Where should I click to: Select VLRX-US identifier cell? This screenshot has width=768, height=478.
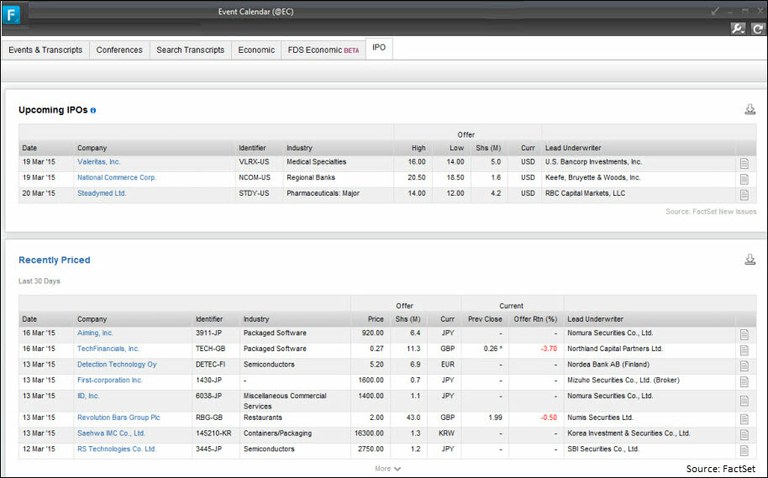(x=254, y=162)
